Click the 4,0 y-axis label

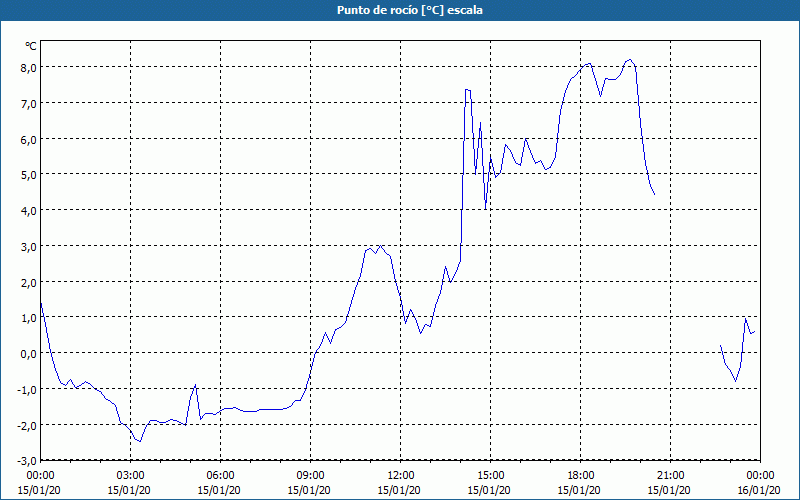[28, 210]
